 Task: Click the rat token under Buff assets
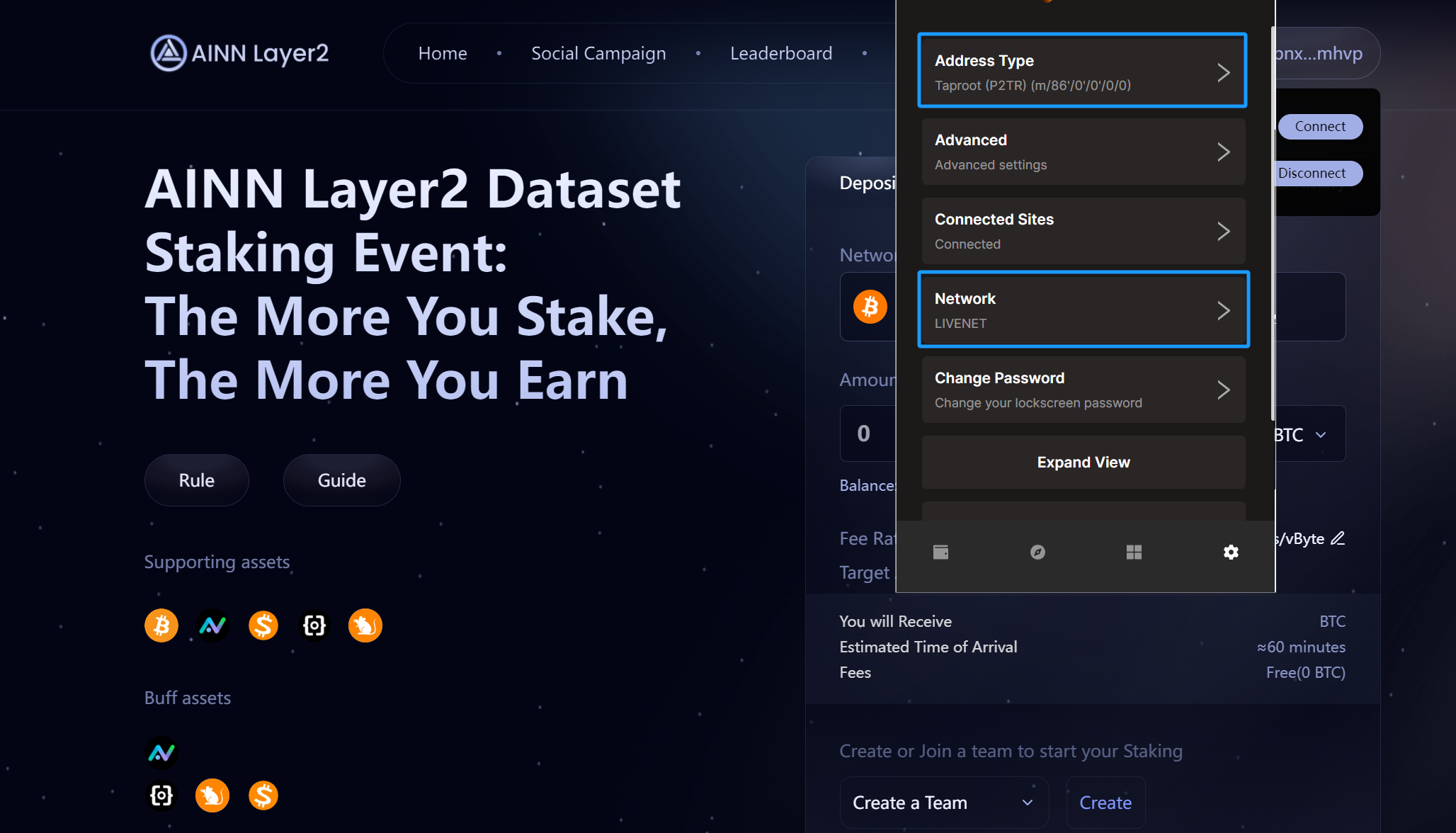click(212, 795)
